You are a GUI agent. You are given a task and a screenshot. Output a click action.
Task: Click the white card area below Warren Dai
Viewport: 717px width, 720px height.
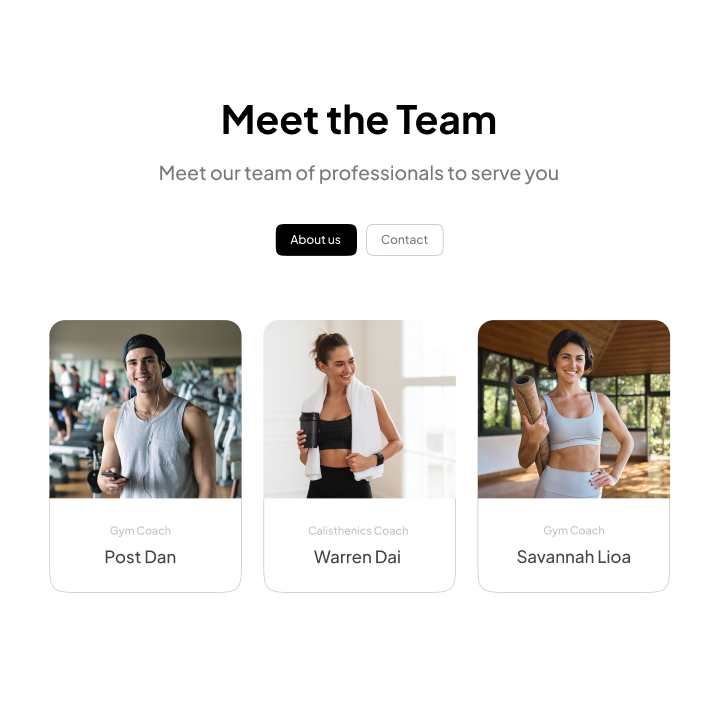click(360, 579)
